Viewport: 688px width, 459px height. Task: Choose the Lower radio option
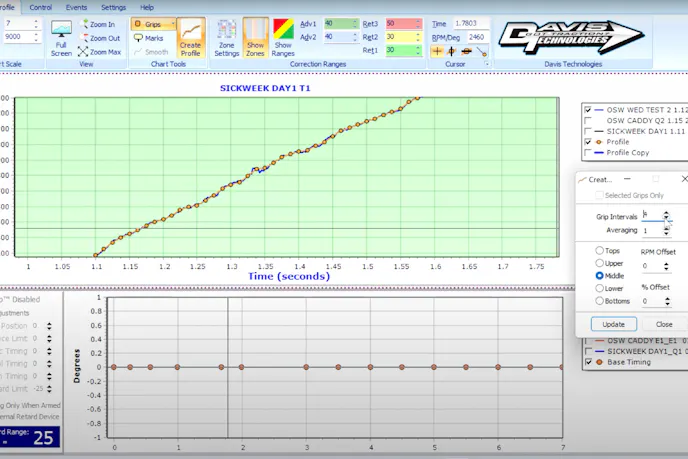pos(600,288)
